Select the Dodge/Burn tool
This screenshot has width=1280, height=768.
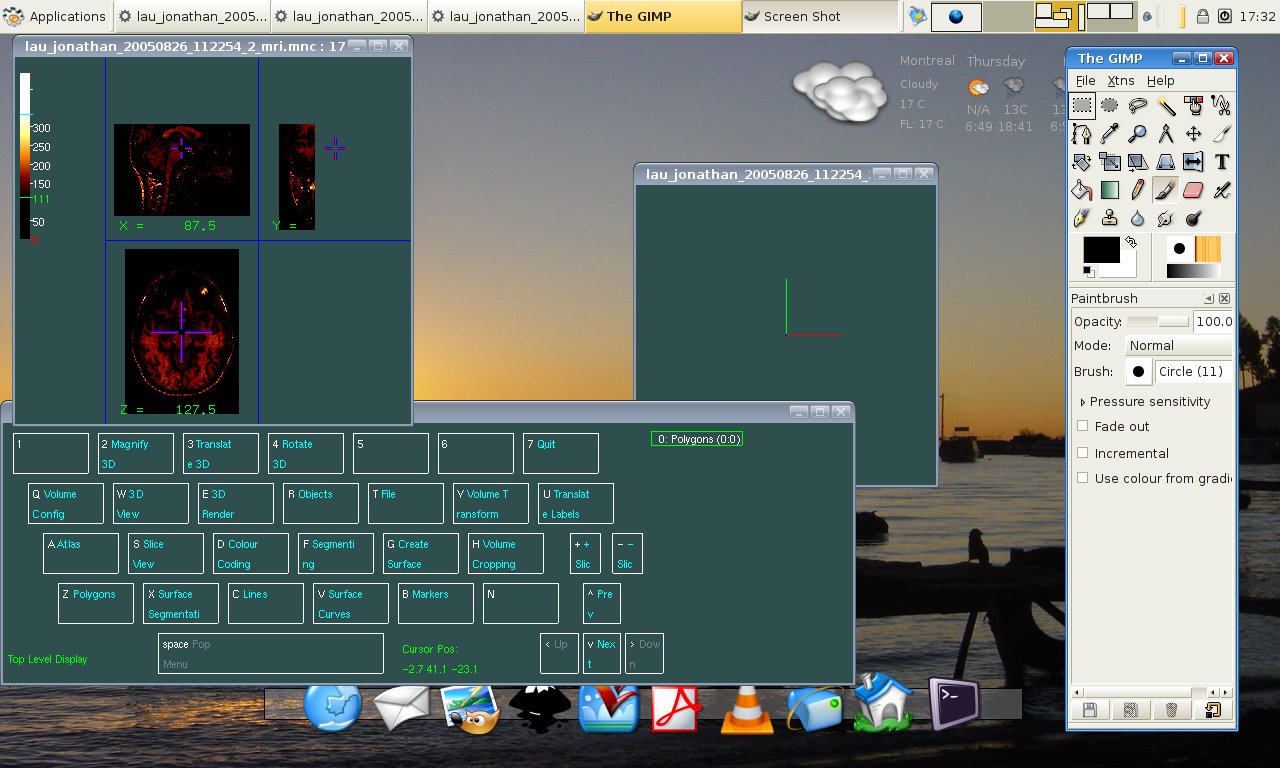point(1194,217)
